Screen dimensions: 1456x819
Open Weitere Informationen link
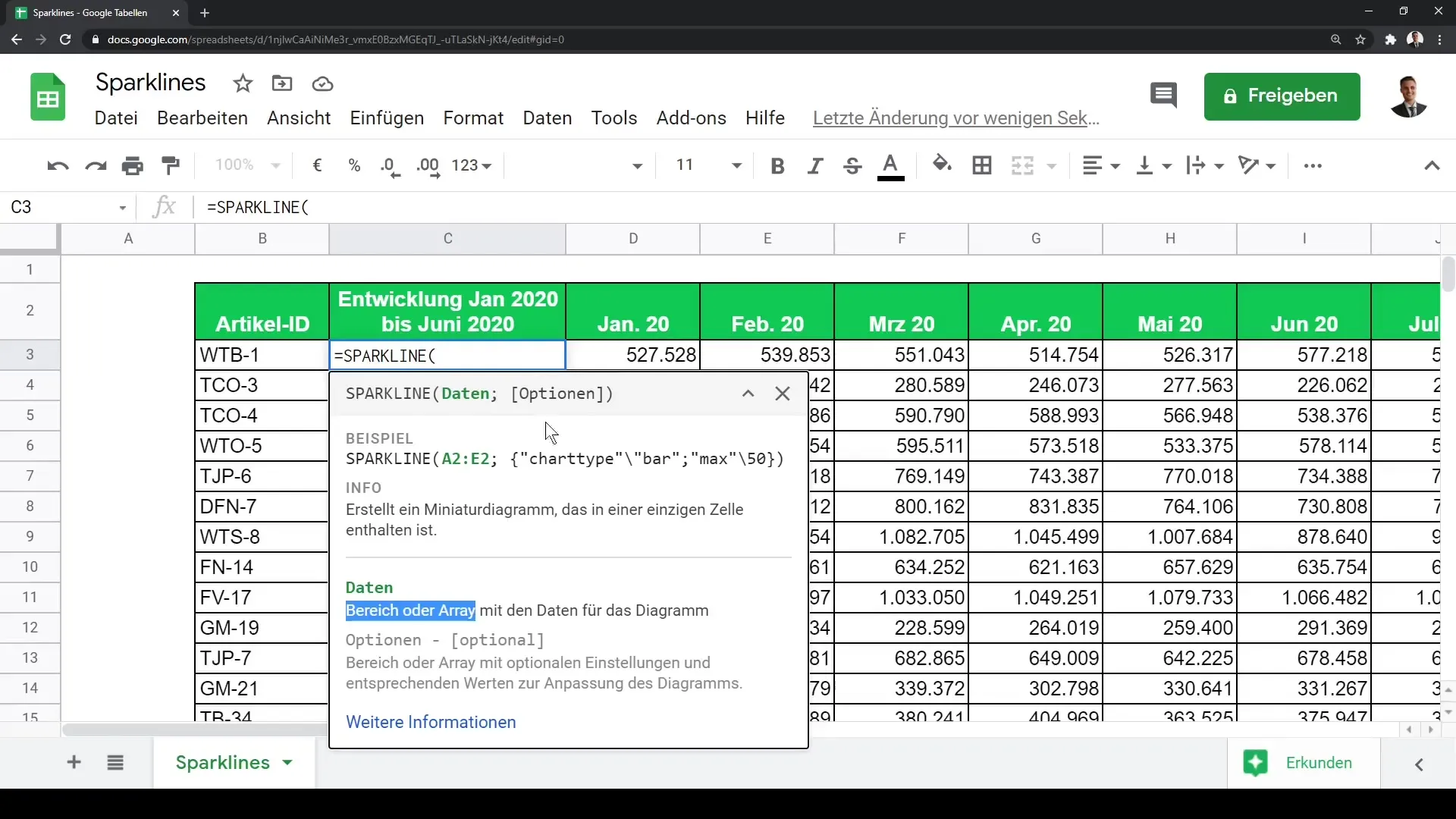[431, 722]
